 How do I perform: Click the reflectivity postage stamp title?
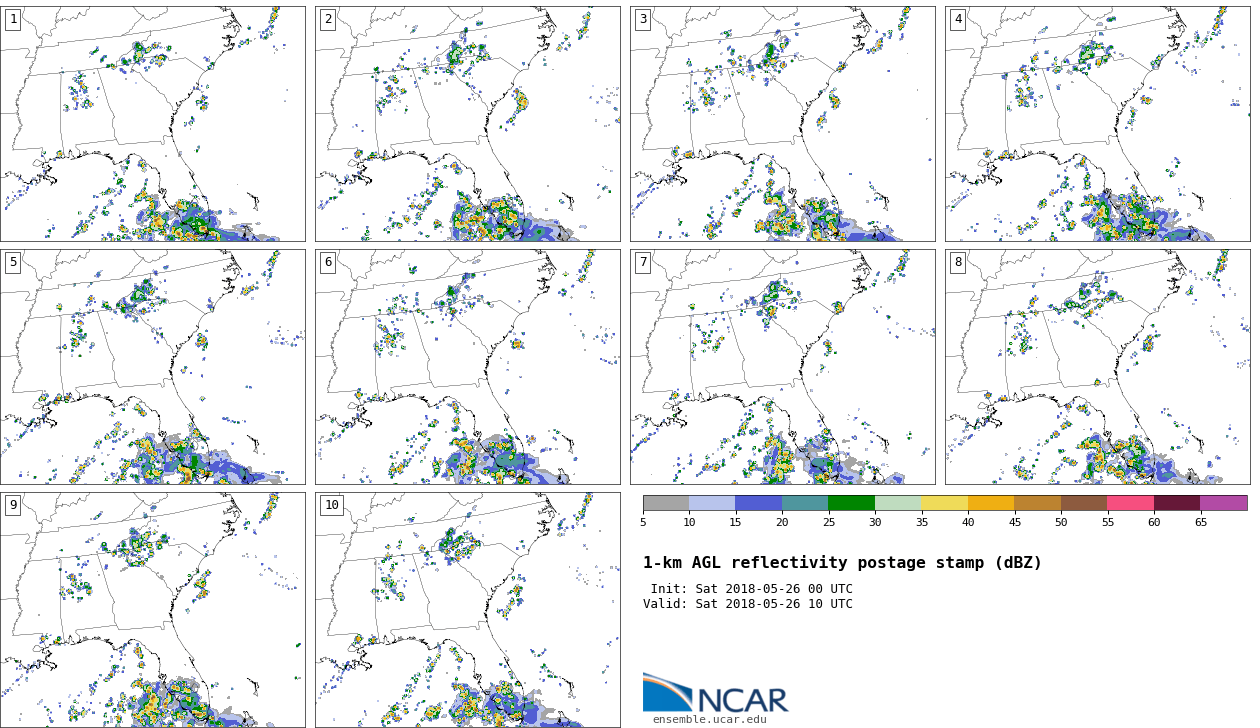coord(842,563)
